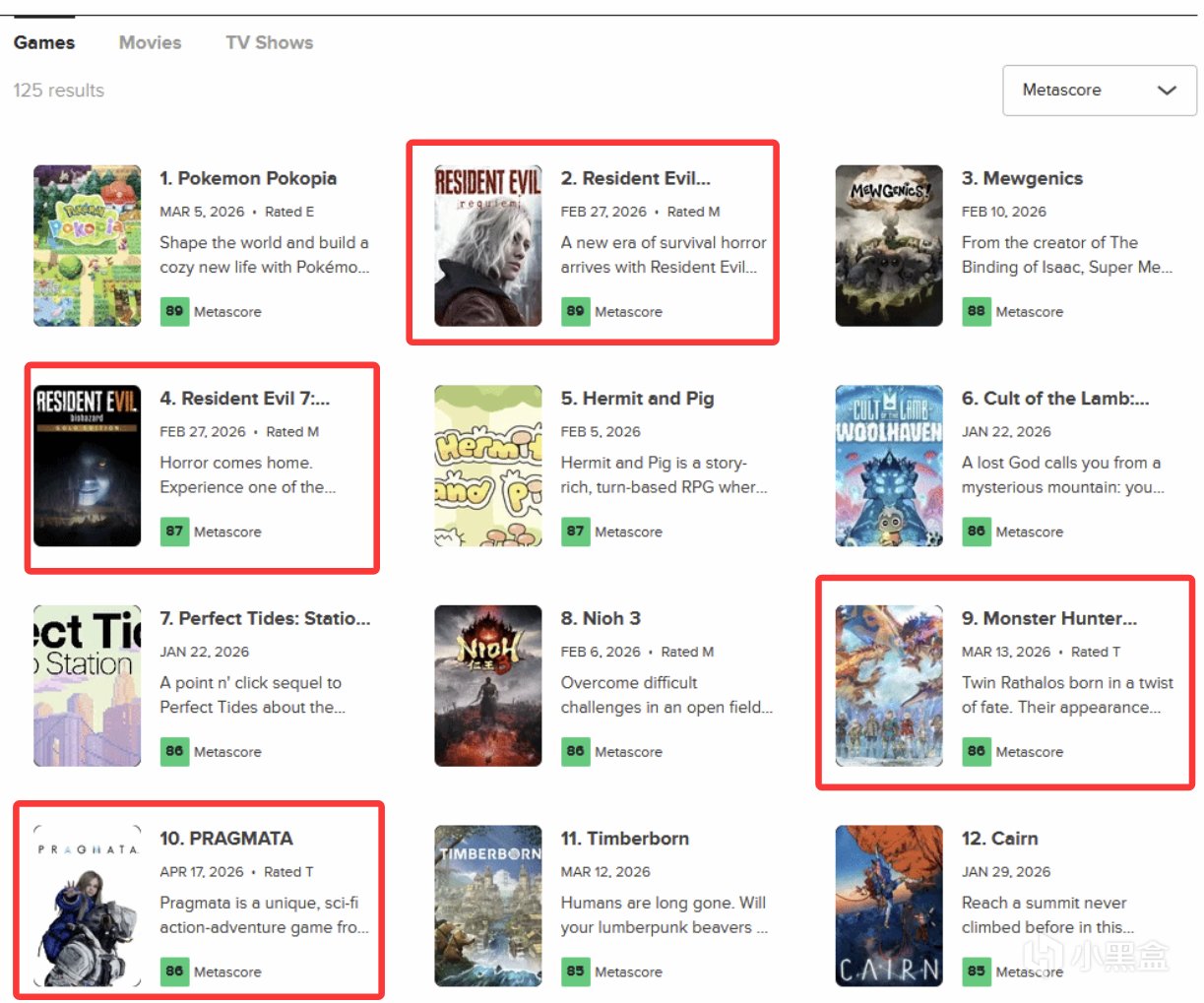Click 'A new era of survival horror' description

[x=664, y=242]
